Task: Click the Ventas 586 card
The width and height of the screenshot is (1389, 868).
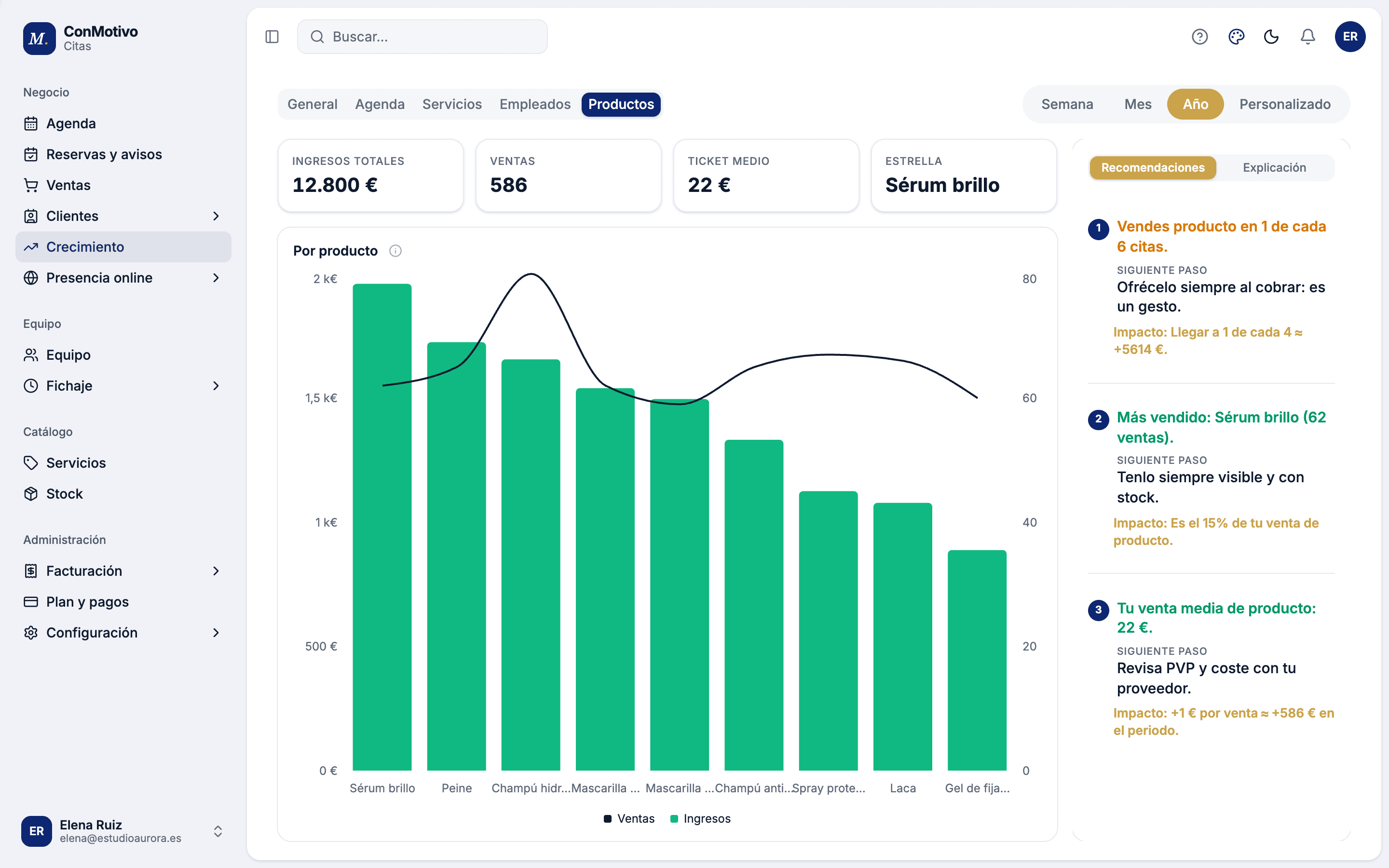Action: (569, 176)
